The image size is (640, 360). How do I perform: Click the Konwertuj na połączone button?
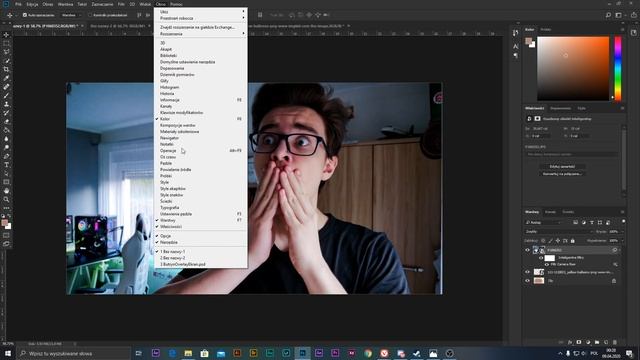pyautogui.click(x=562, y=174)
